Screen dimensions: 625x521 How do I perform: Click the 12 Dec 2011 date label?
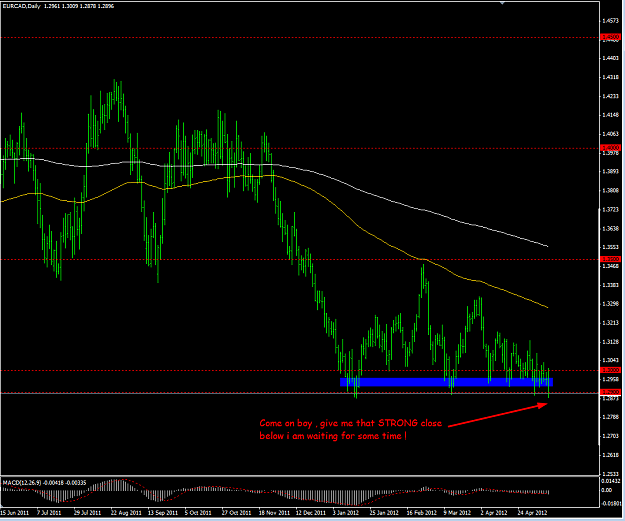[311, 513]
